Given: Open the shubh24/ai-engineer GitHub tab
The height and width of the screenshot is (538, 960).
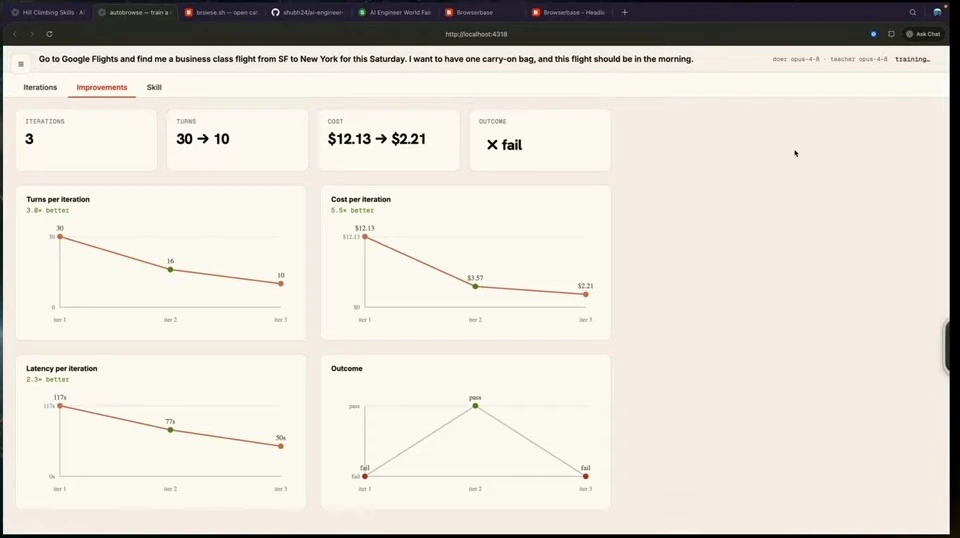Looking at the screenshot, I should tap(309, 12).
